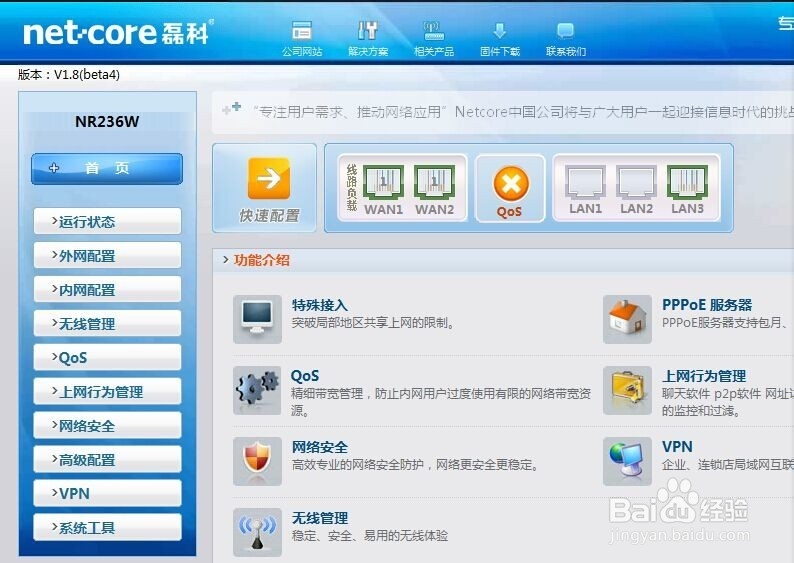
Task: Open the 网络安全 feature title link
Action: [320, 447]
